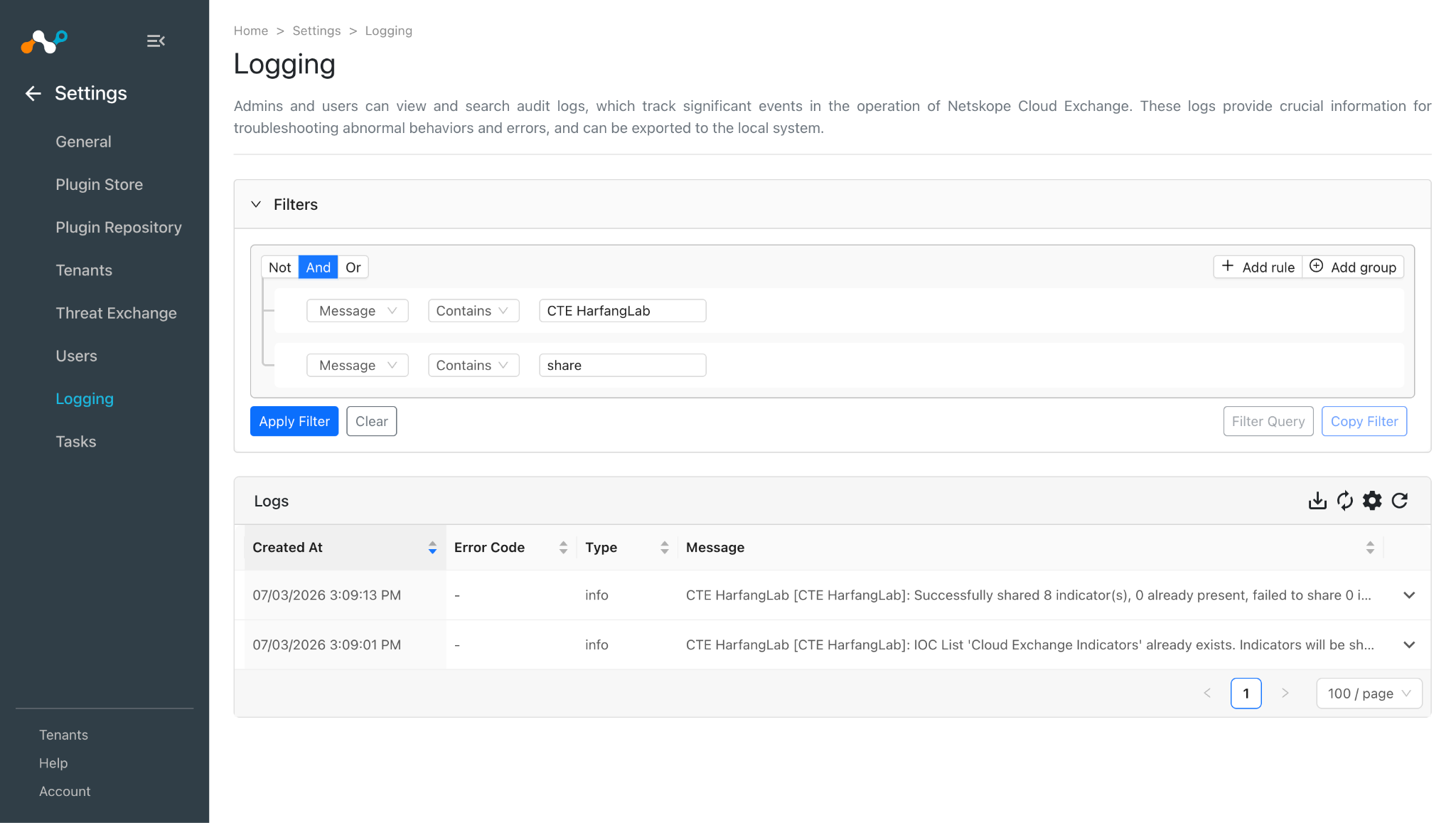Open Tenants settings menu item under Plugin Repository
The image size is (1456, 823).
tap(84, 270)
